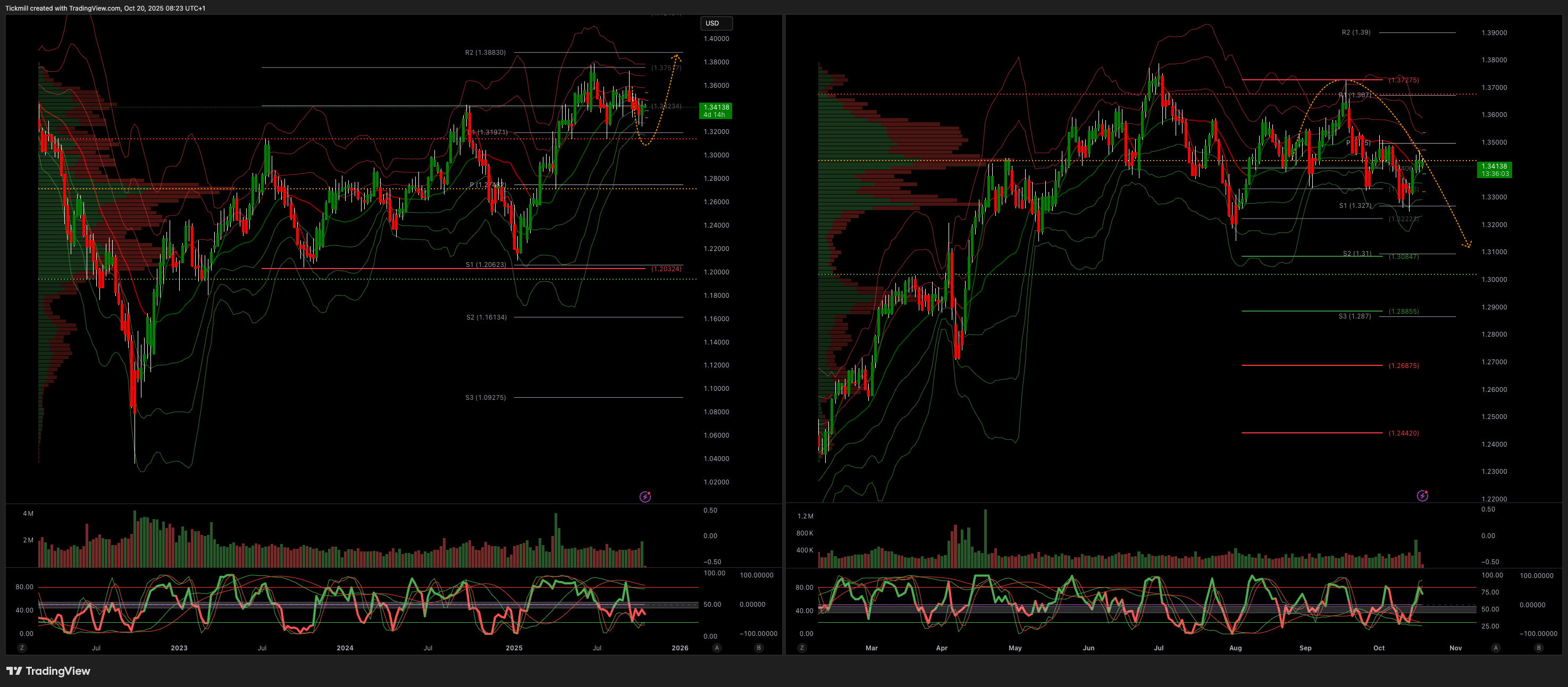Toggle the A auto-scale button on right chart
Viewport: 1568px width, 687px height.
(1496, 648)
